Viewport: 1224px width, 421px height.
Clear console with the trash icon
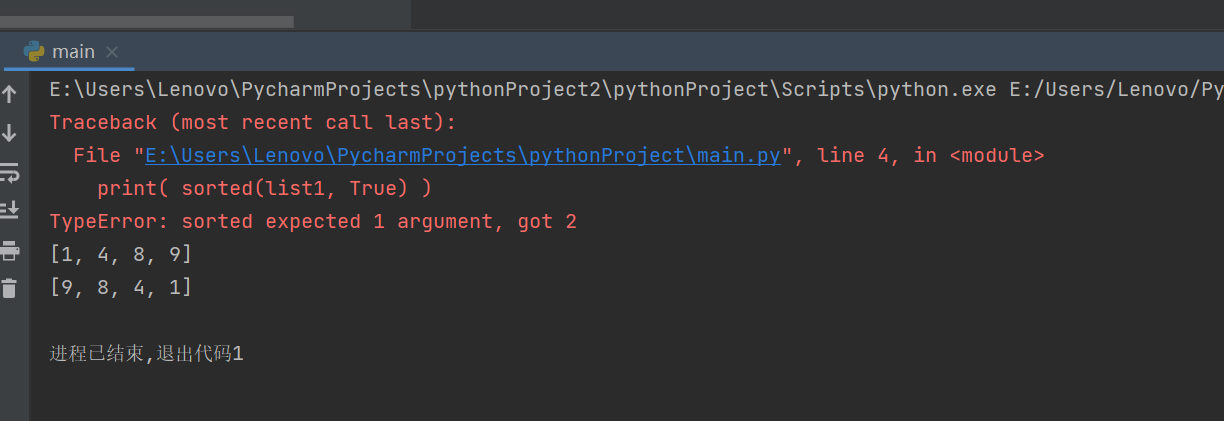(10, 288)
